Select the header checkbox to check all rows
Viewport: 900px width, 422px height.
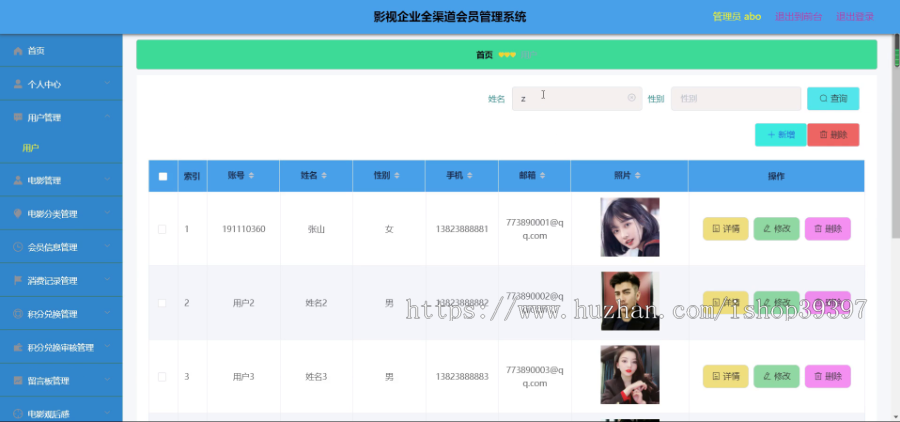coord(163,176)
